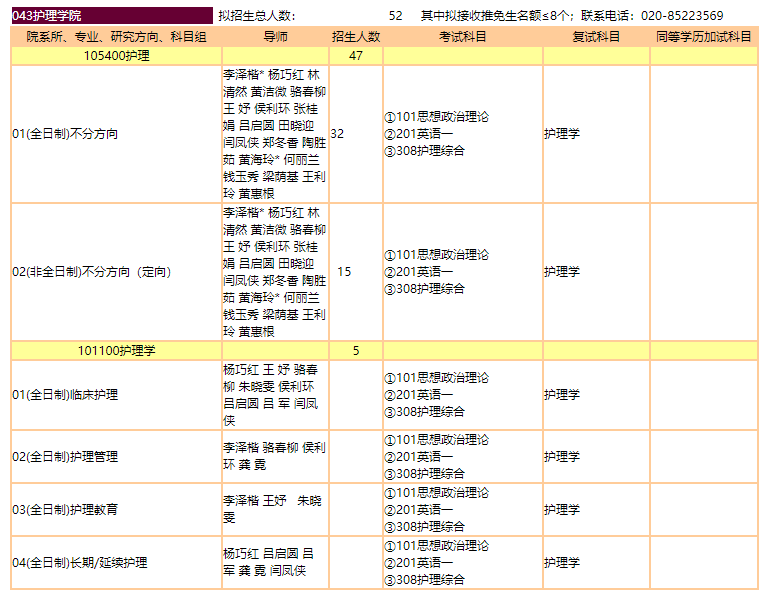The width and height of the screenshot is (767, 595).
Task: Select the 105400护理 major row
Action: [117, 56]
